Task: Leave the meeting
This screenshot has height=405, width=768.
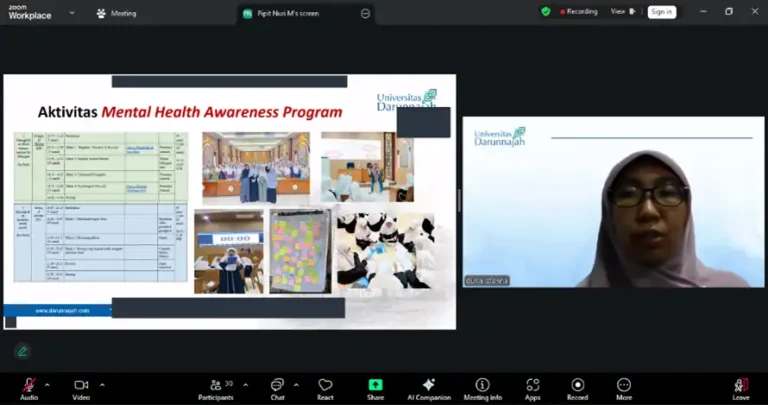Action: [741, 385]
